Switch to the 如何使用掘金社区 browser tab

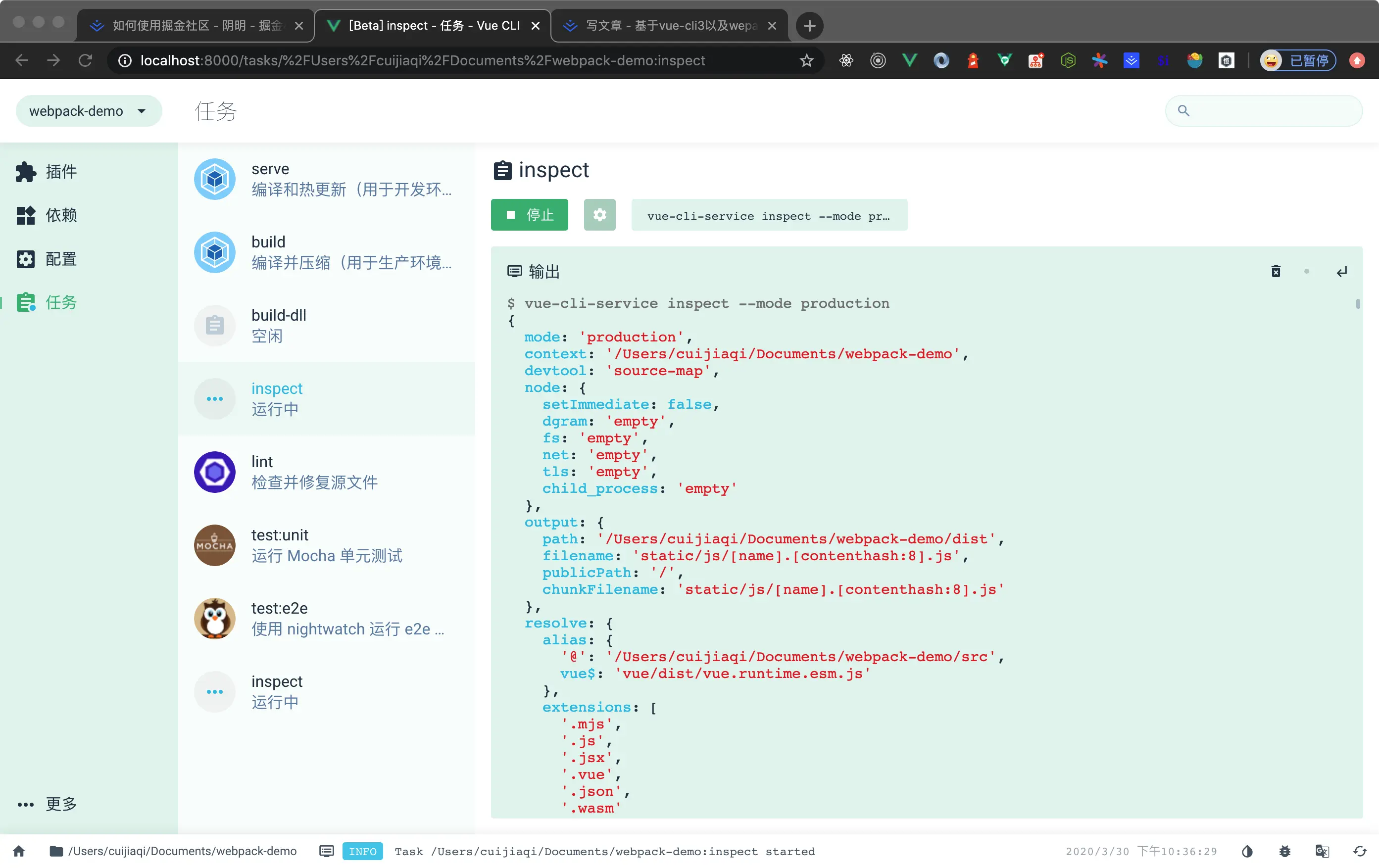[195, 25]
